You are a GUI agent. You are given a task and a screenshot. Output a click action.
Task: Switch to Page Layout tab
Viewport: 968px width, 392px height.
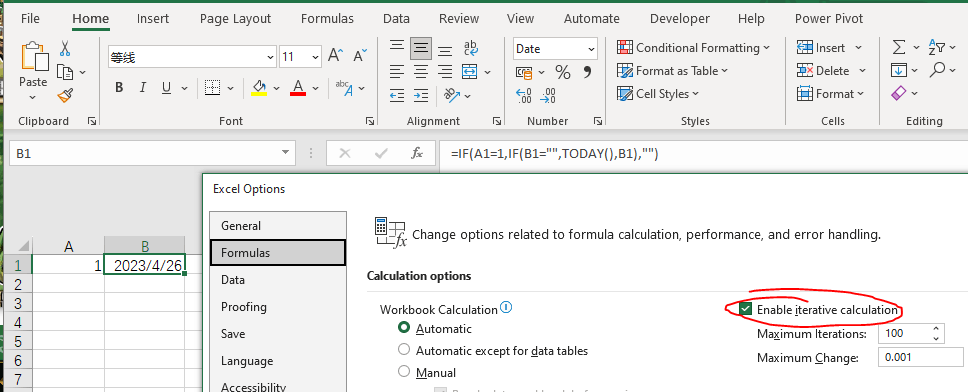(235, 19)
